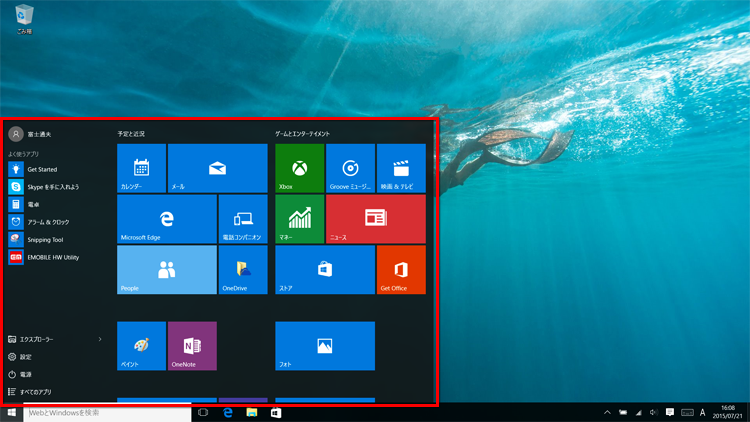Expand the エクスプローラー jump list arrow

(x=100, y=340)
